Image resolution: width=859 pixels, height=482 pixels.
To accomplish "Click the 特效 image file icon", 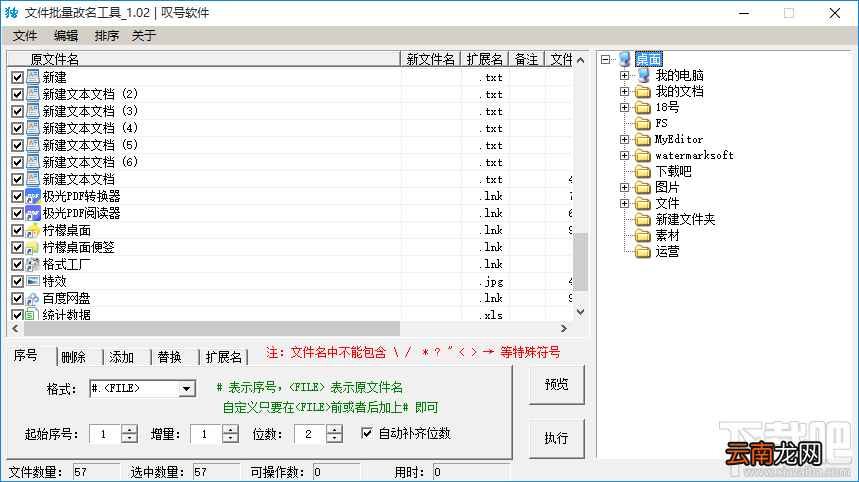I will point(33,281).
